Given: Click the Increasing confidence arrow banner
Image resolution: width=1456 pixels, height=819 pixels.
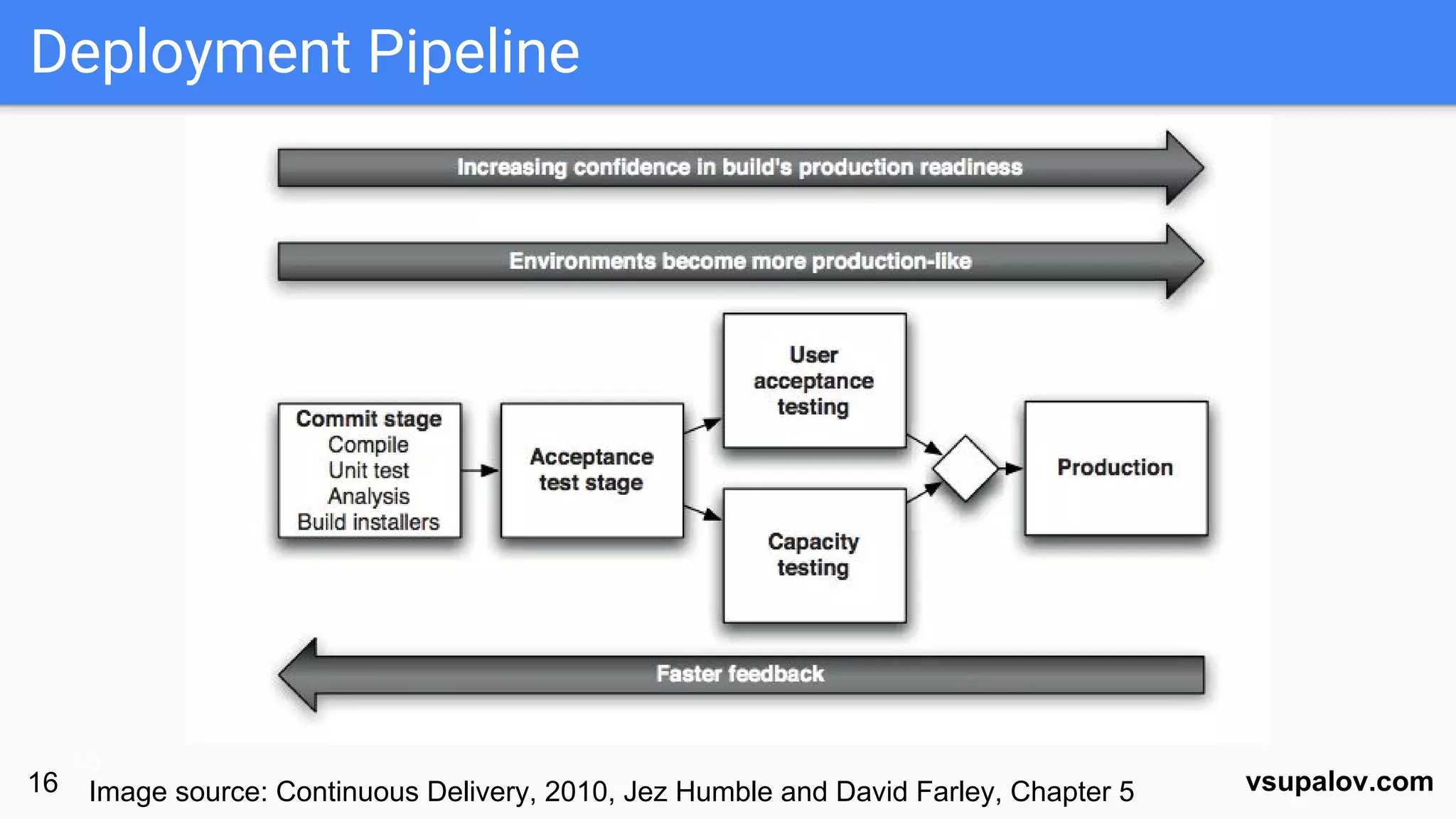Looking at the screenshot, I should 739,168.
